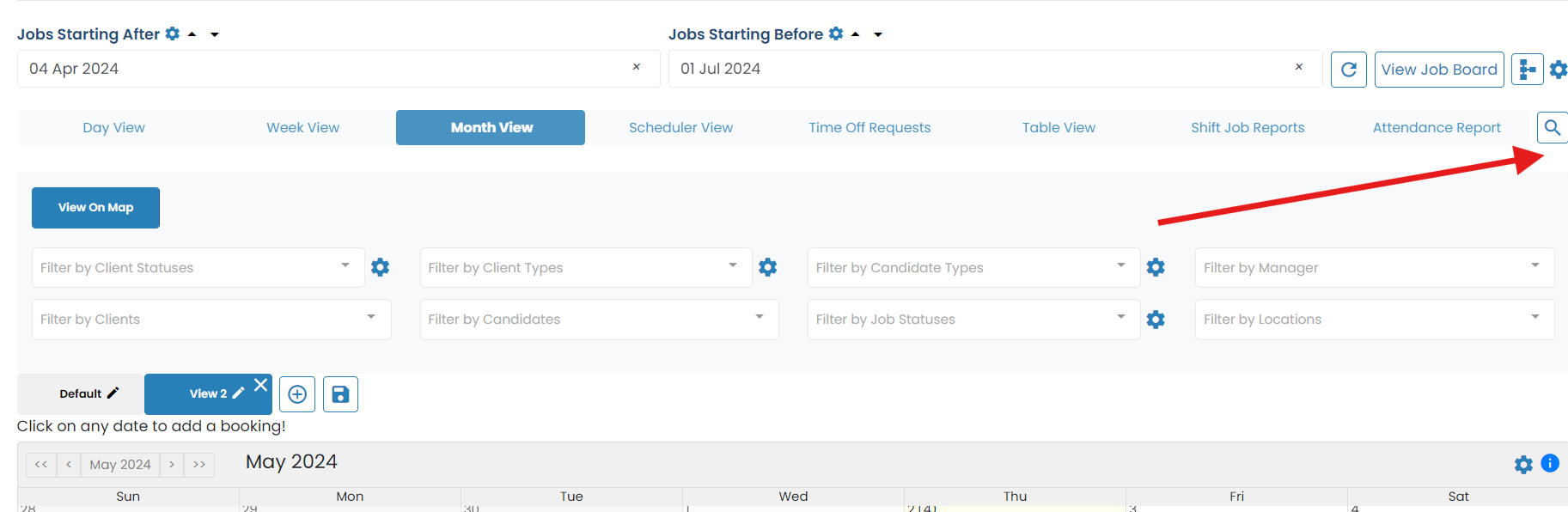Open settings gear for Client Statuses filter
Screen dimensions: 1568x512
click(380, 267)
